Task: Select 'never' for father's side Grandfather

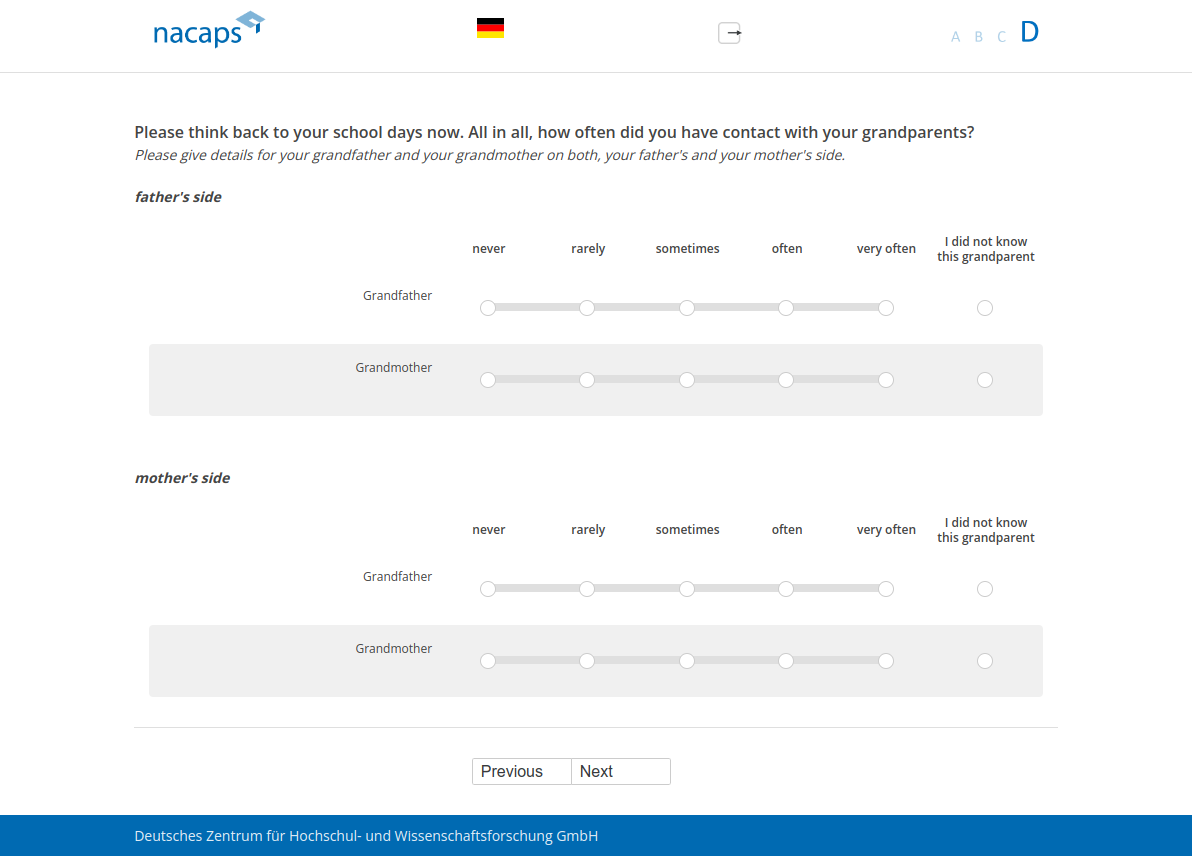Action: [x=488, y=308]
